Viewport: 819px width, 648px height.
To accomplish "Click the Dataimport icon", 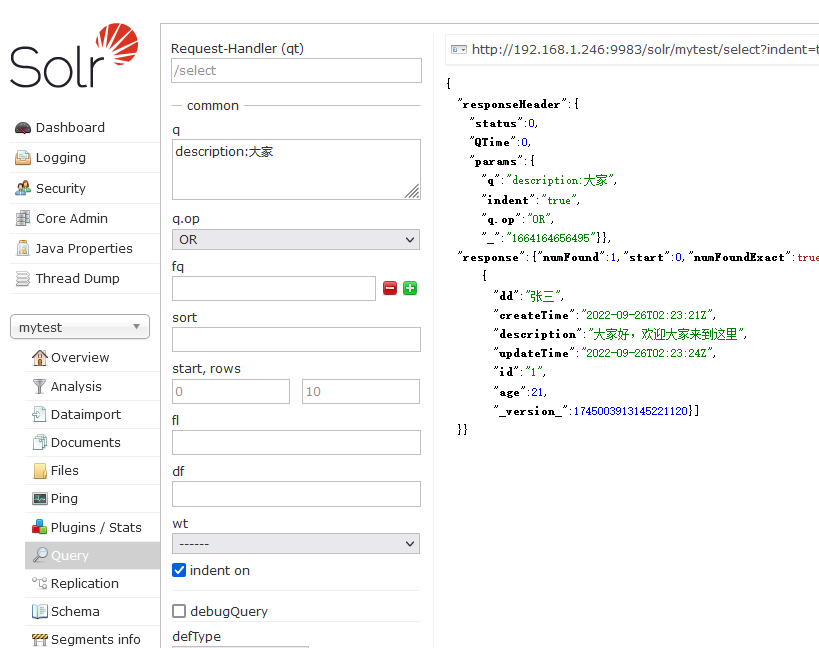I will click(39, 415).
